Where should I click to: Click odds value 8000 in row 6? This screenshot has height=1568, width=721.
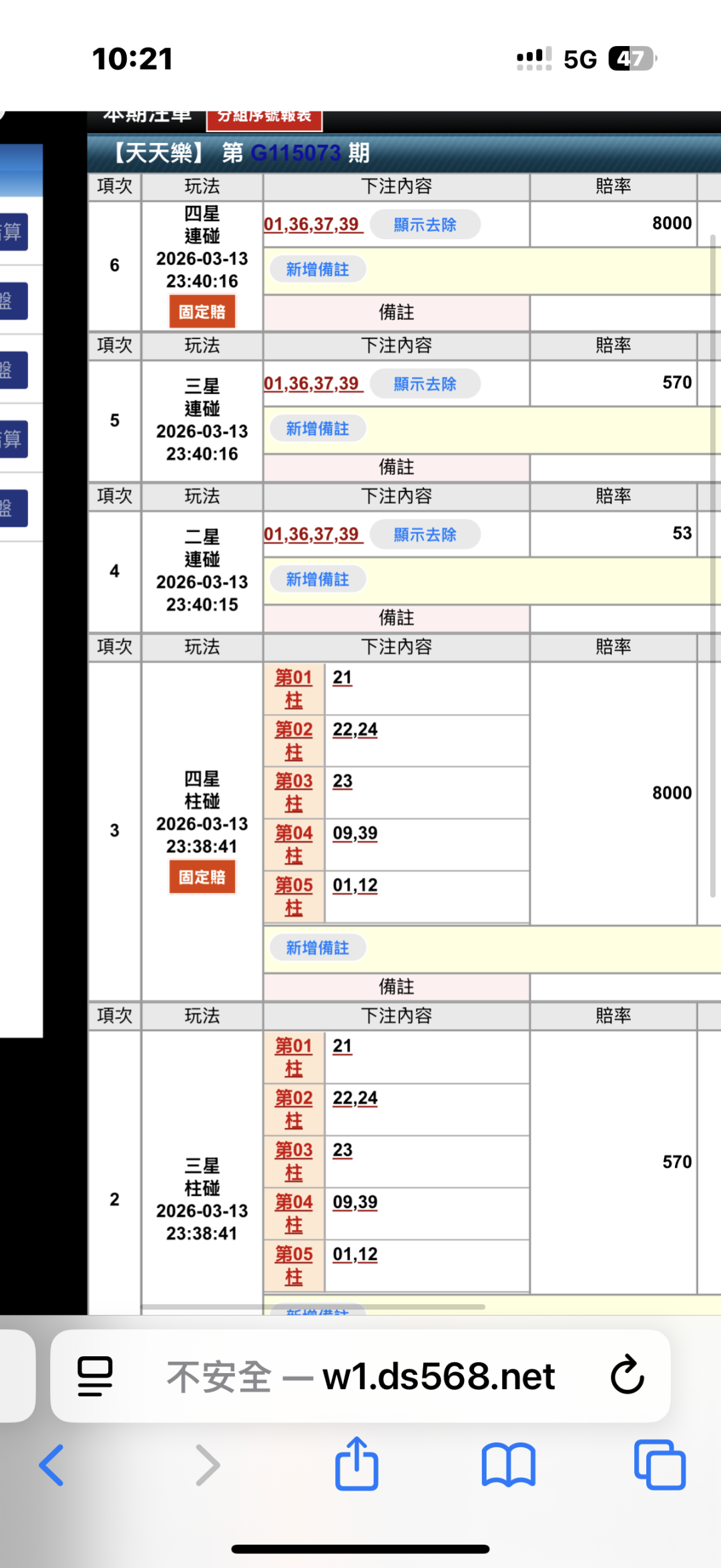tap(672, 223)
